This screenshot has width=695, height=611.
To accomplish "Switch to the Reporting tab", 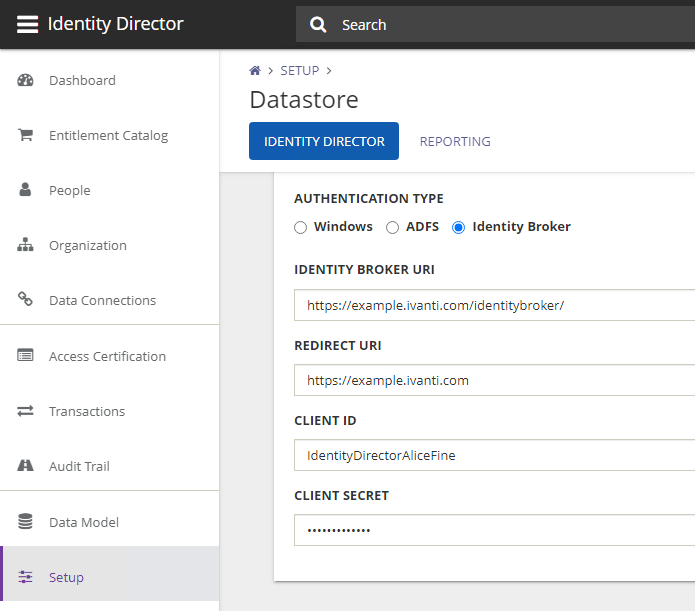I will pyautogui.click(x=455, y=142).
